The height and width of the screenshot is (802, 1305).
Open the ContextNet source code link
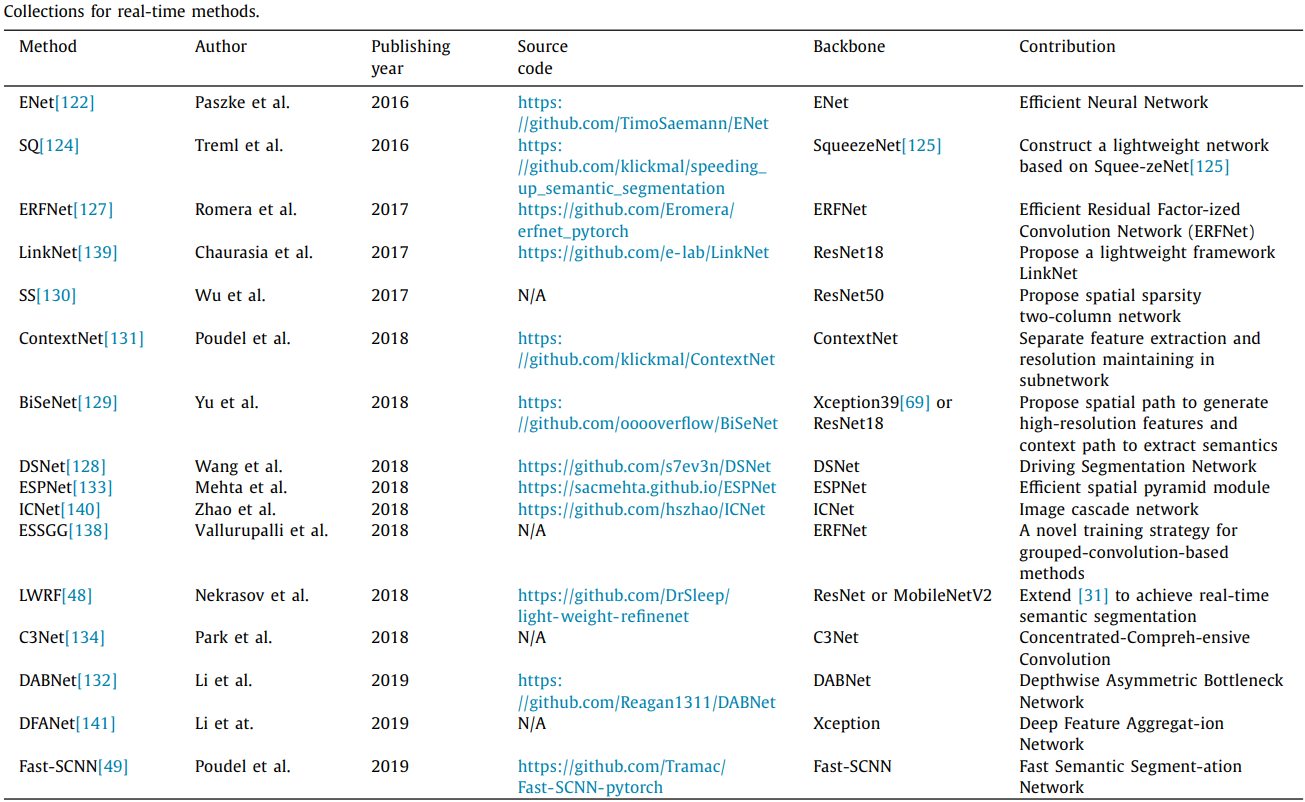click(647, 359)
